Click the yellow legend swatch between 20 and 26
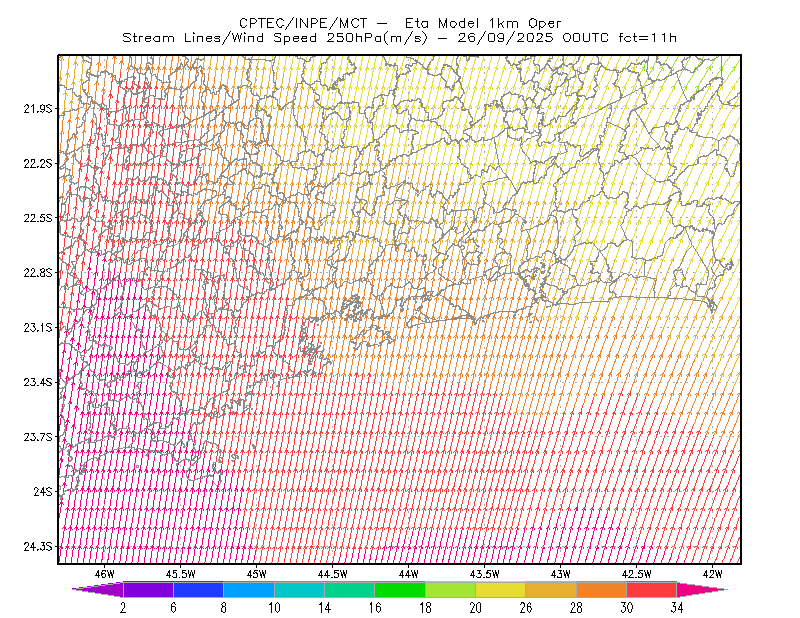This screenshot has height=618, width=800. tap(501, 589)
